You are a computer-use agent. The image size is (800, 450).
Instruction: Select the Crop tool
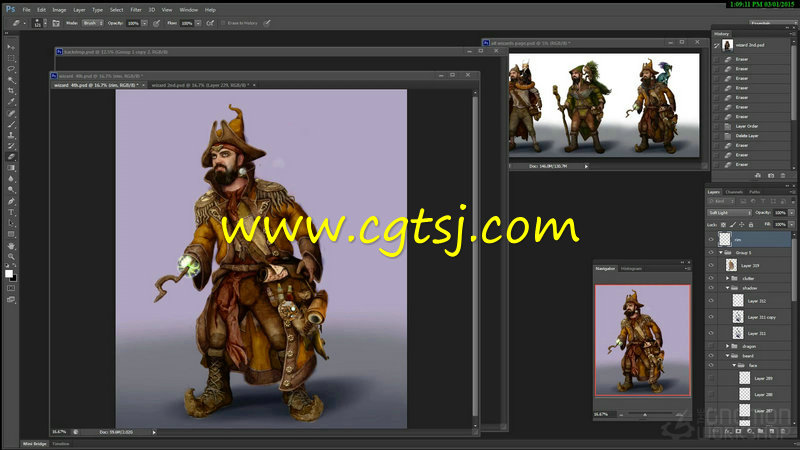[x=11, y=91]
